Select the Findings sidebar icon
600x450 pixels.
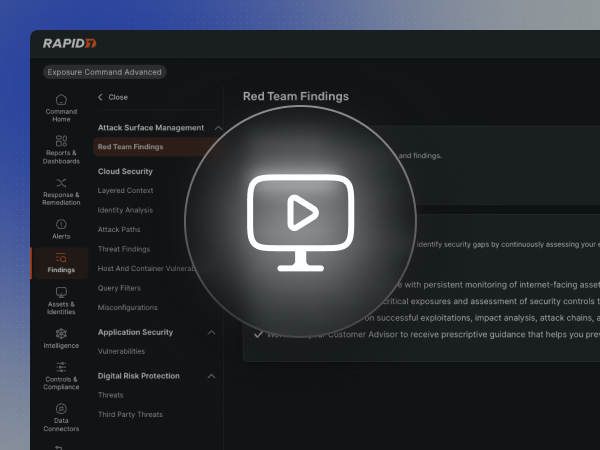[61, 264]
